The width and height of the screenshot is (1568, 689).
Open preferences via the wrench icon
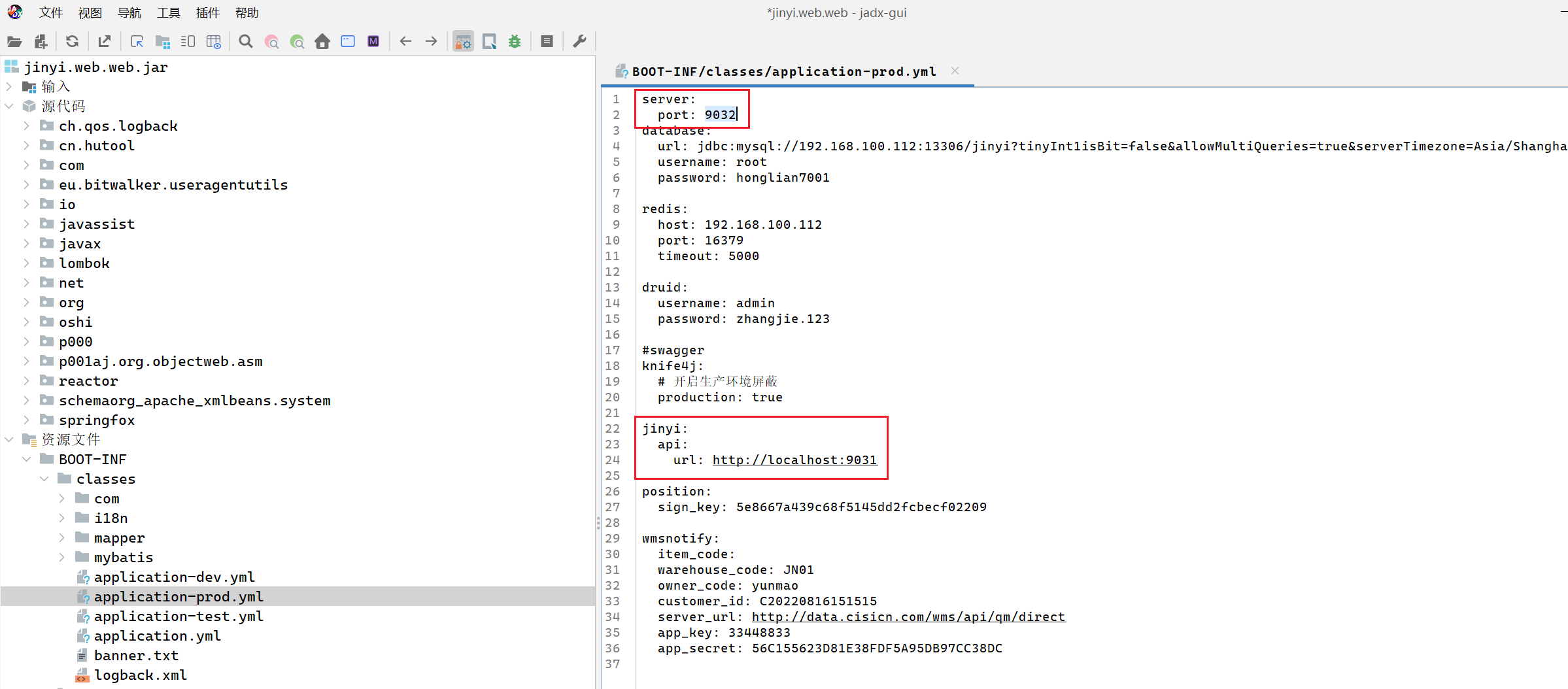coord(579,42)
